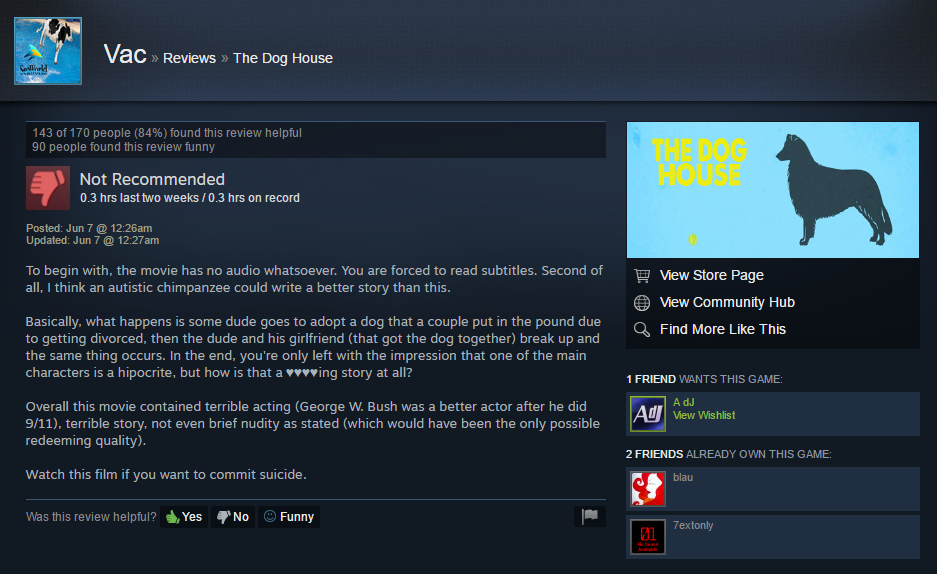
Task: Mark review as not helpful with No
Action: coord(233,517)
